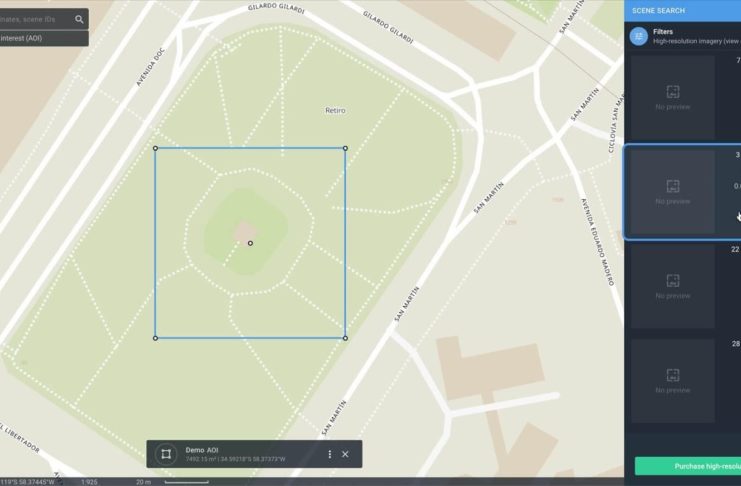Click the Demo AOI area and coordinates text
Image resolution: width=741 pixels, height=486 pixels.
pyautogui.click(x=235, y=459)
